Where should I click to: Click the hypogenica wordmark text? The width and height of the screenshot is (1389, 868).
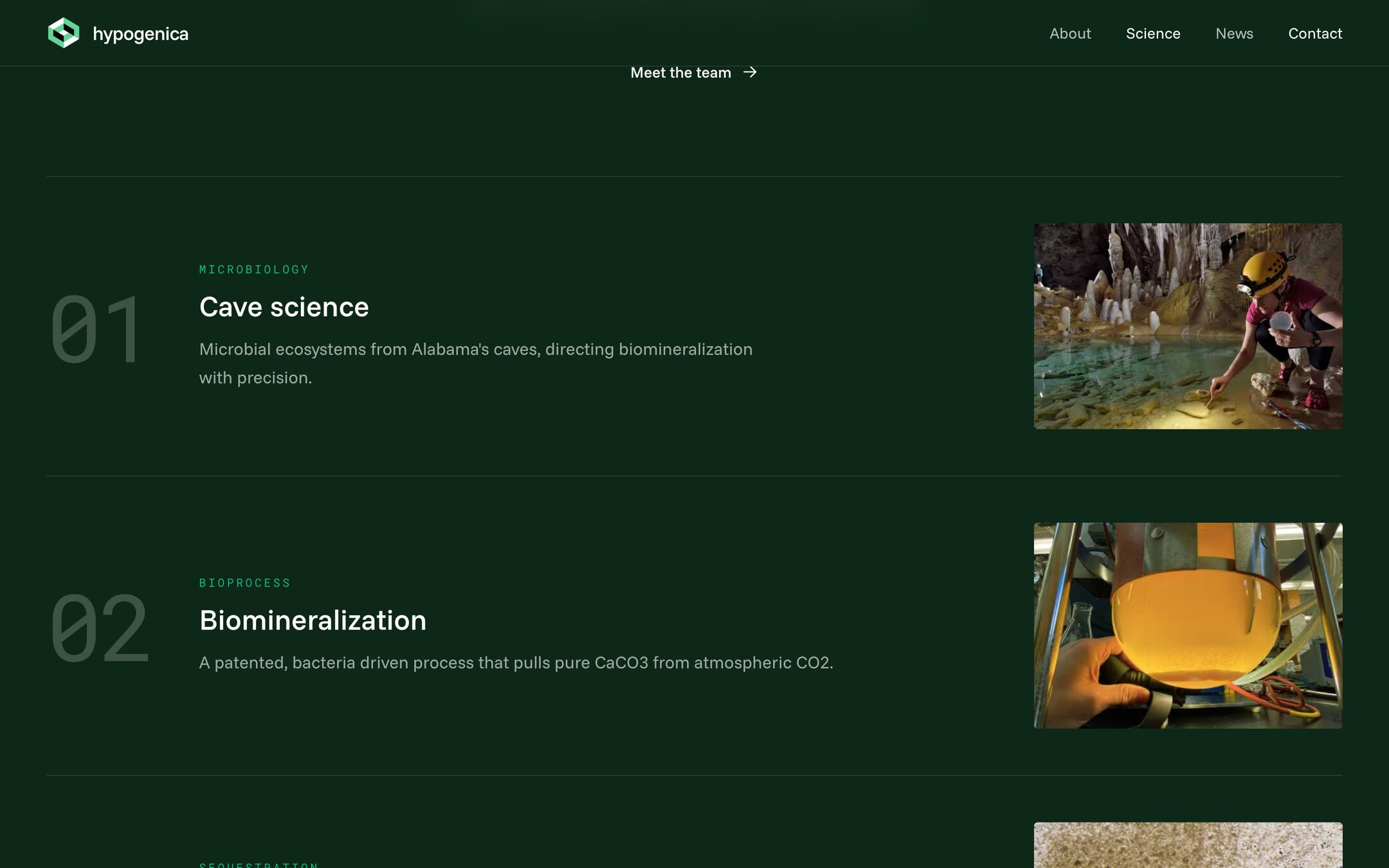[141, 34]
